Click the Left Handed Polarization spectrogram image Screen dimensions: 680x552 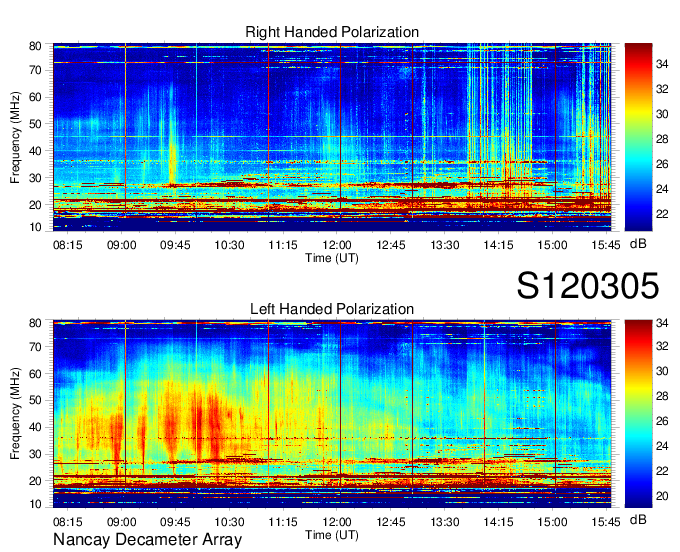click(332, 414)
